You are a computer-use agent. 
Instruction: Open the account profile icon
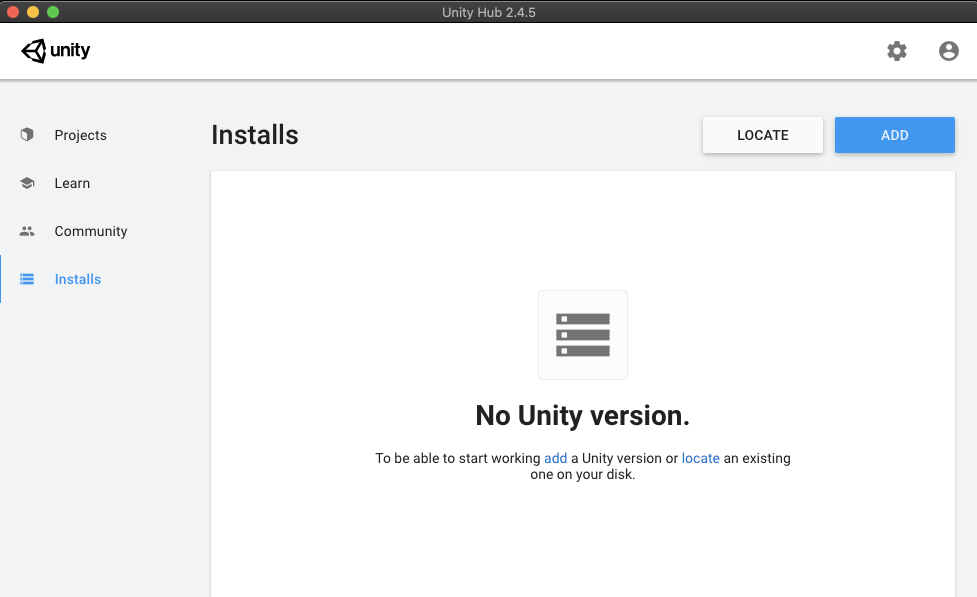pyautogui.click(x=948, y=51)
